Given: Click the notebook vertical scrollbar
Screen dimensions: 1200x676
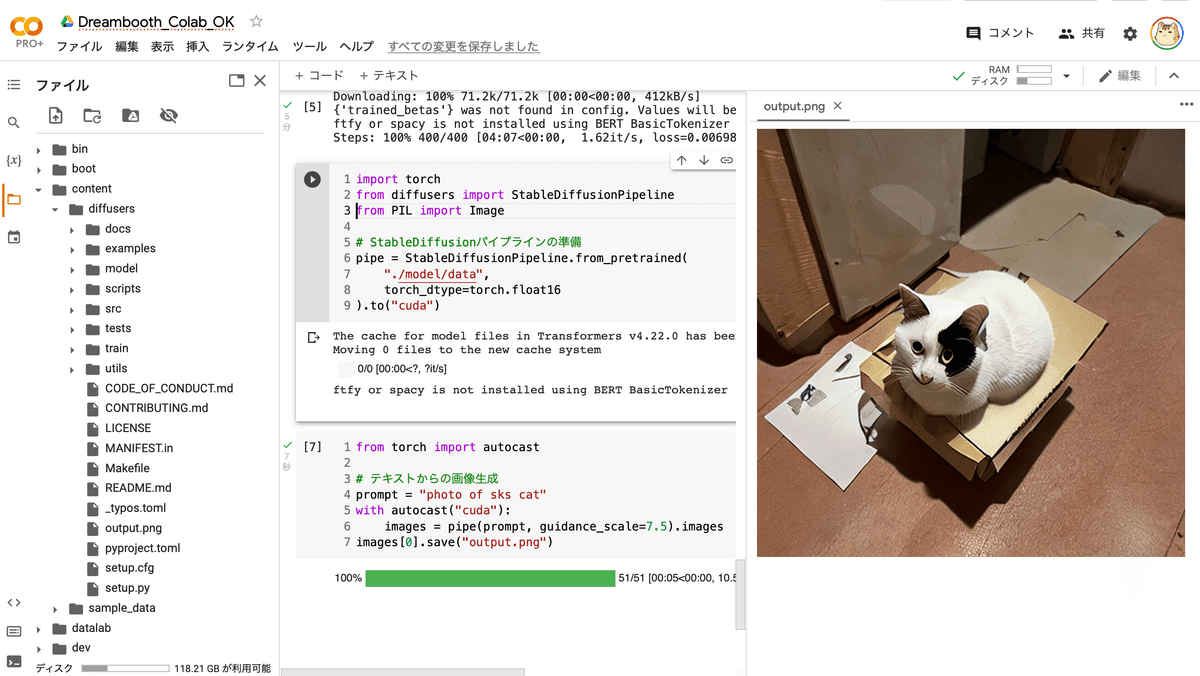Looking at the screenshot, I should point(740,594).
